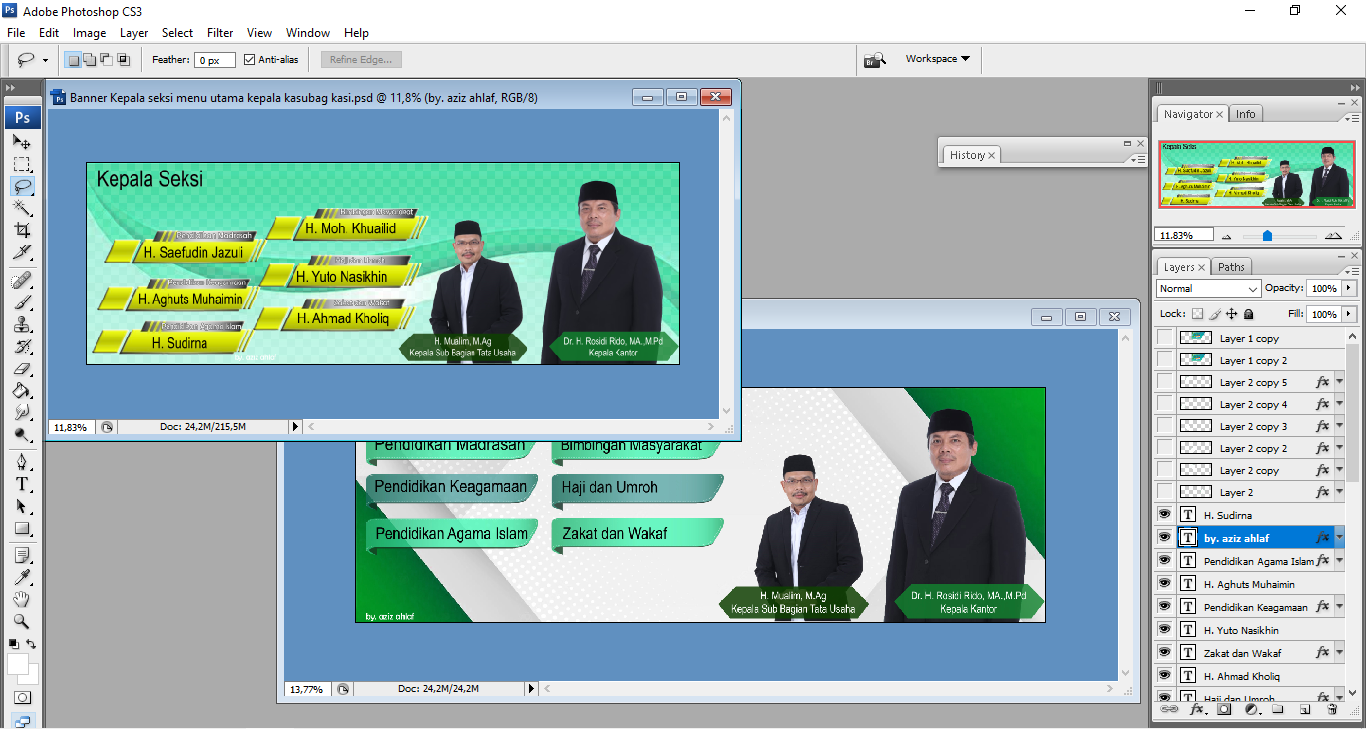Select the Magic Wand tool
Viewport: 1366px width, 729px height.
pyautogui.click(x=22, y=209)
